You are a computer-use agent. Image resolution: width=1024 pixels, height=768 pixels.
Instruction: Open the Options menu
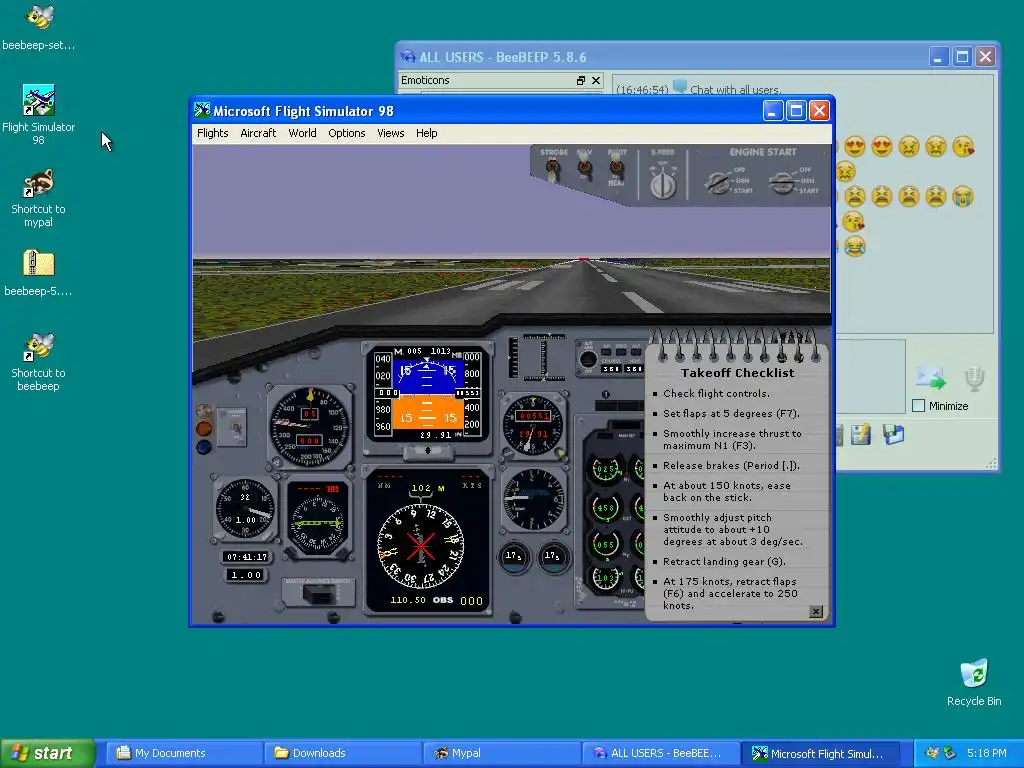[347, 133]
